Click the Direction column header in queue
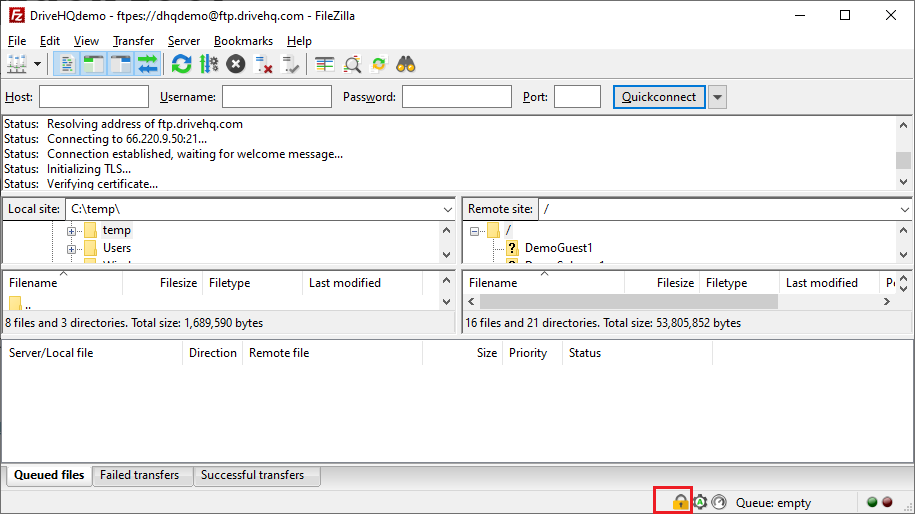 pos(212,353)
